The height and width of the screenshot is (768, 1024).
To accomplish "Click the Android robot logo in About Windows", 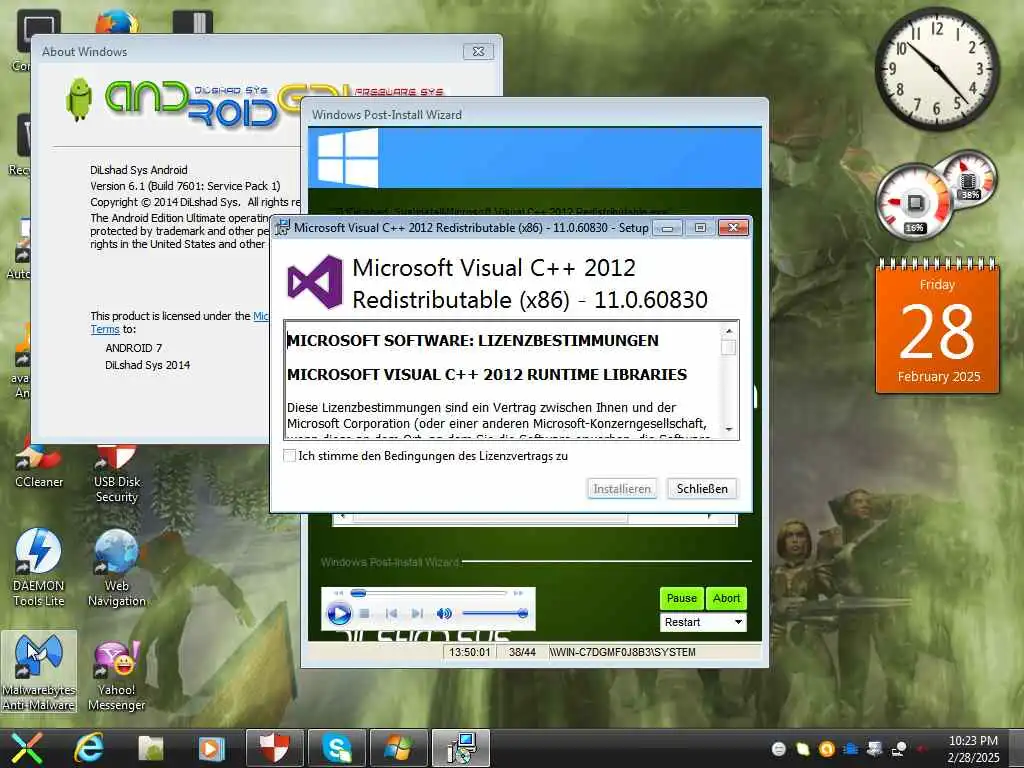I will point(79,99).
